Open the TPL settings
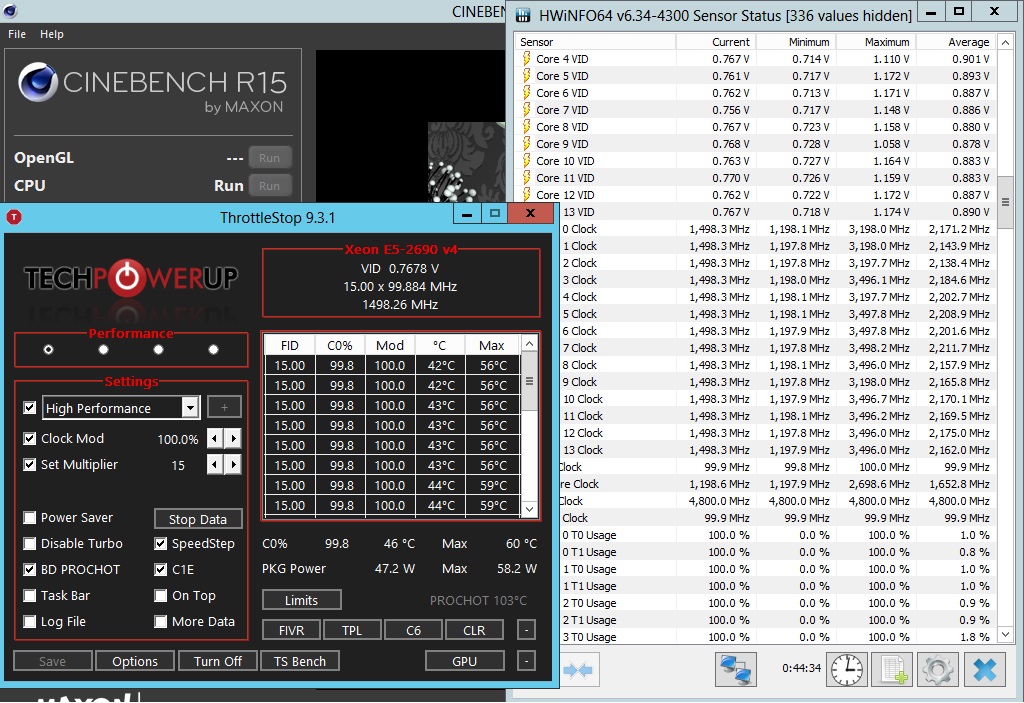Screen dimensions: 1024x703 pyautogui.click(x=351, y=630)
